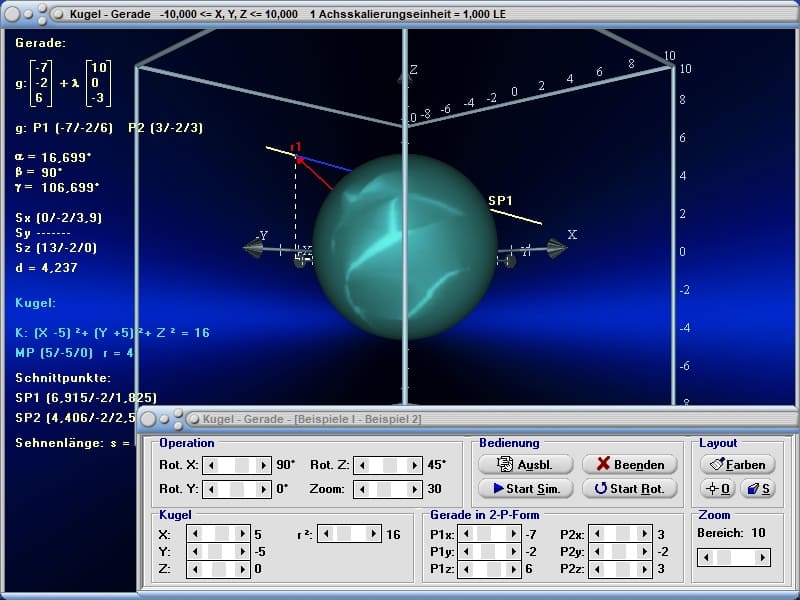
Task: Click the Rot. X slider track
Action: coord(237,465)
